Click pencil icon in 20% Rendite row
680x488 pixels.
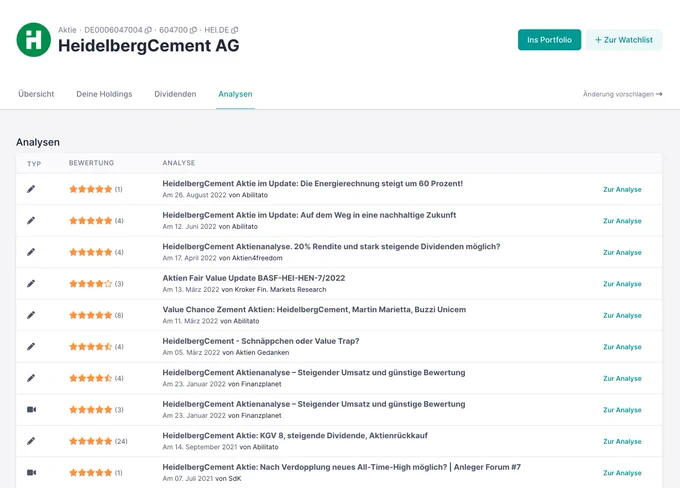point(31,252)
